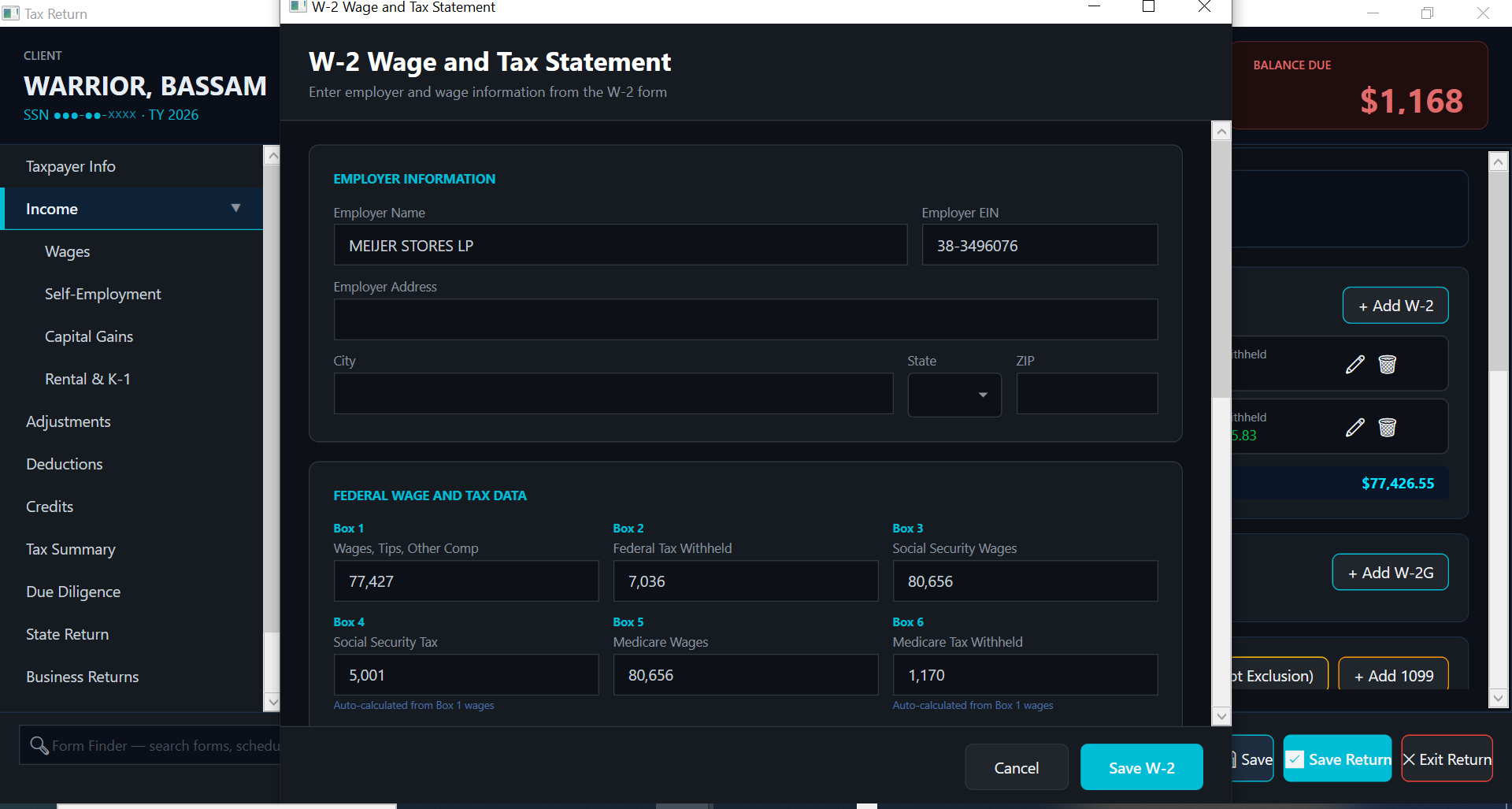
Task: Click Box 2 Federal Tax Withheld field
Action: coord(746,581)
